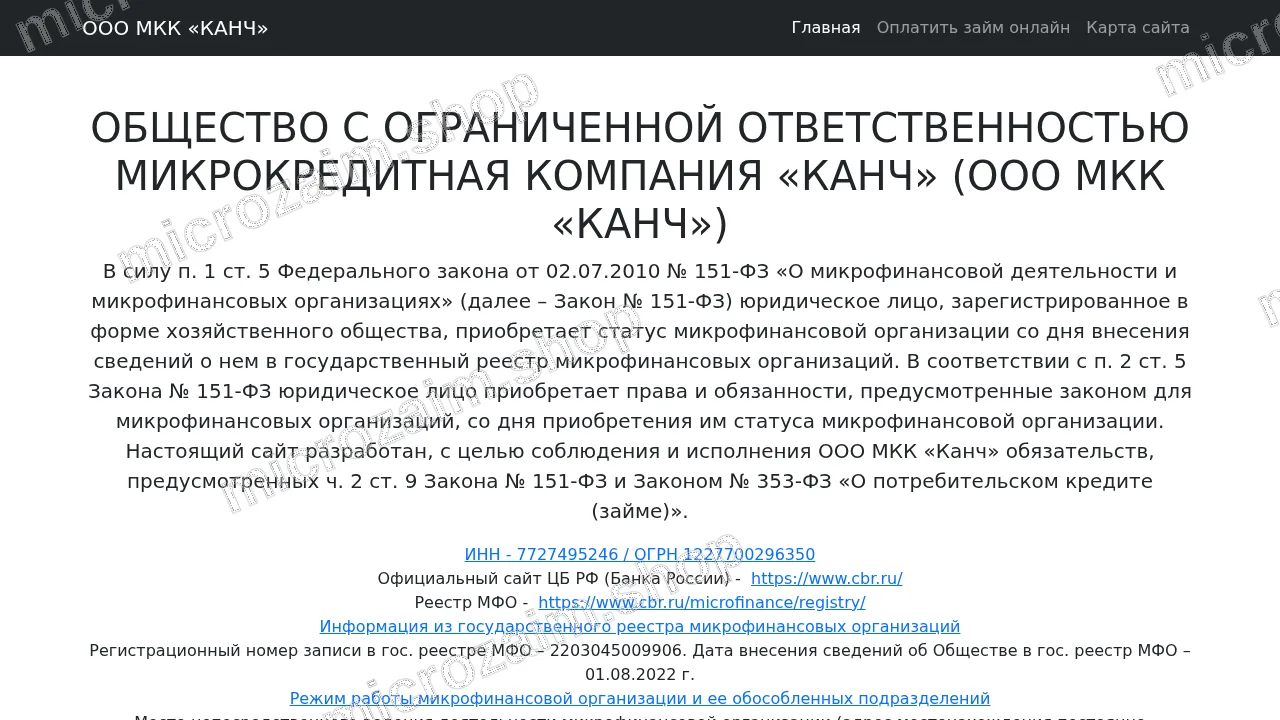This screenshot has height=720, width=1280.
Task: Open Оплатить займ онлайн in the navbar
Action: 973,28
